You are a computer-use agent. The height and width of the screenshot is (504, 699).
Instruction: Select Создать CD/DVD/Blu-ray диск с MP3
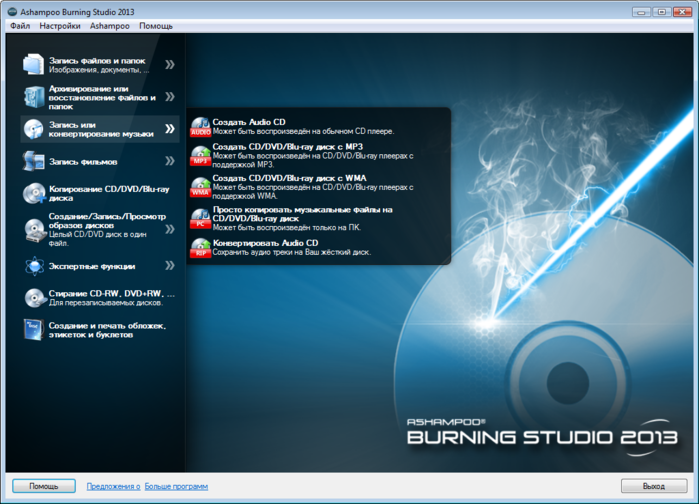tap(313, 155)
